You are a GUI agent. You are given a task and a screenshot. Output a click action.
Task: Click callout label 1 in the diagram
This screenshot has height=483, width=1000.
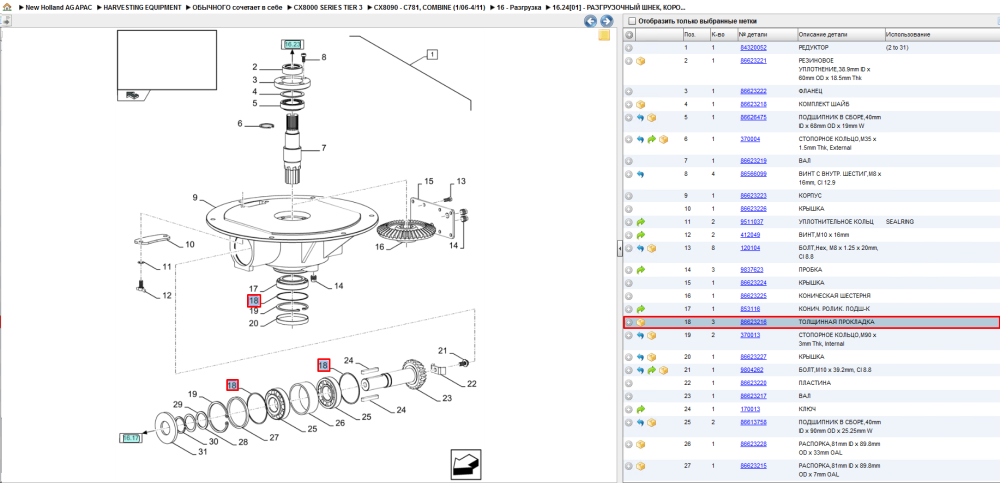432,54
